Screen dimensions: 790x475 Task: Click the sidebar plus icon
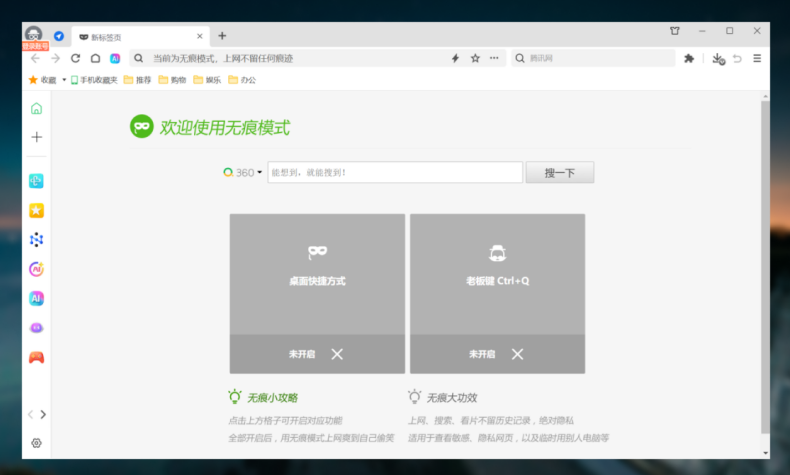click(37, 137)
